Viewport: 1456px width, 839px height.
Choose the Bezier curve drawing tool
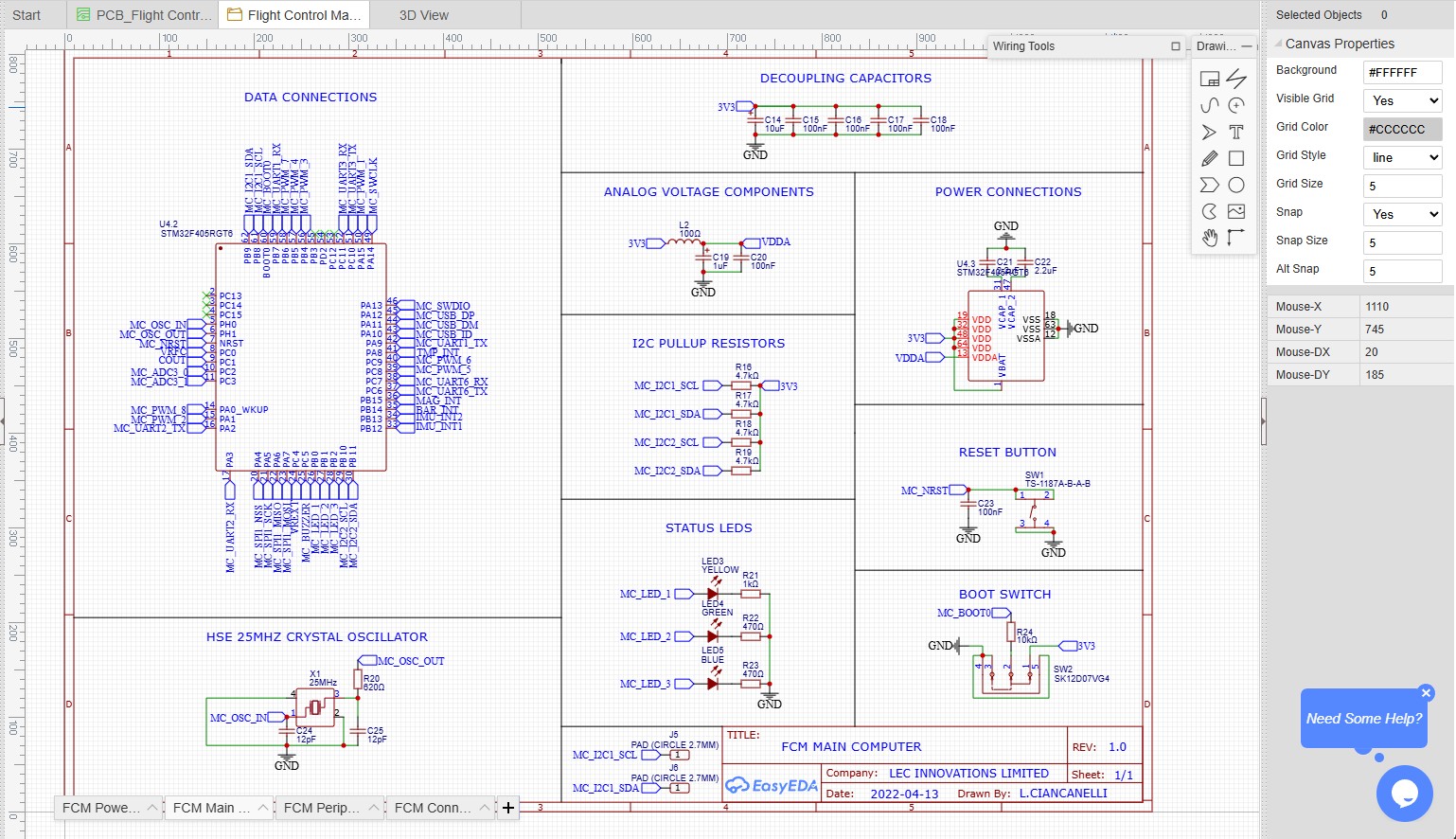pyautogui.click(x=1209, y=105)
